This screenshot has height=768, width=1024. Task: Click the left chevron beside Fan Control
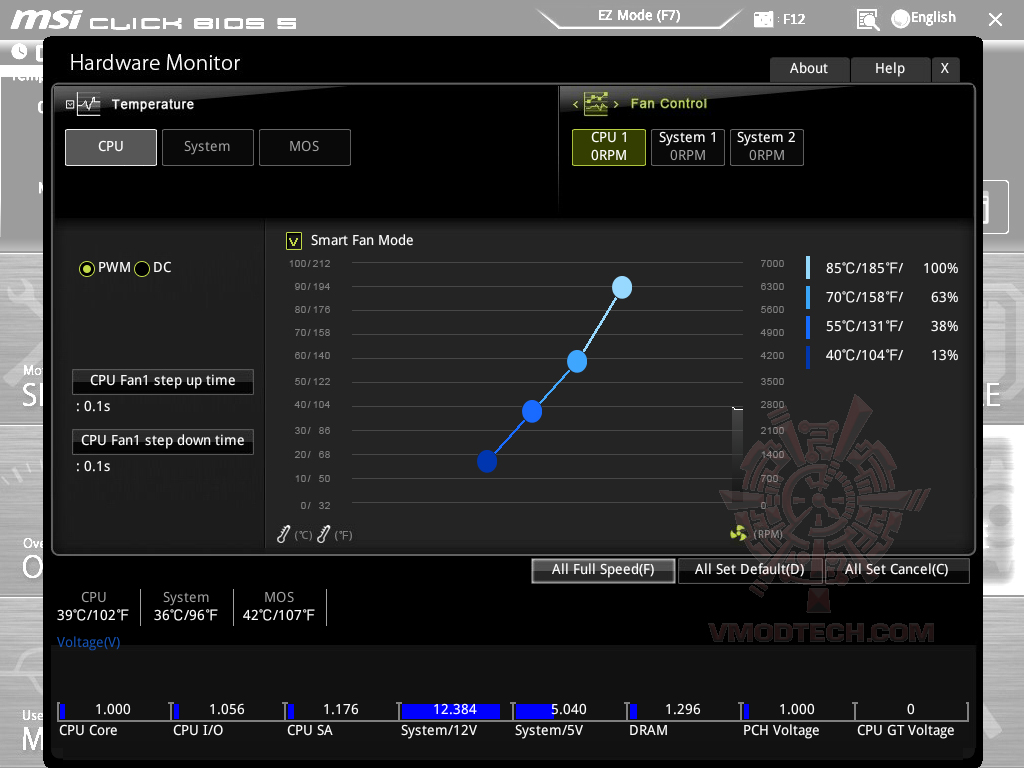[x=575, y=103]
